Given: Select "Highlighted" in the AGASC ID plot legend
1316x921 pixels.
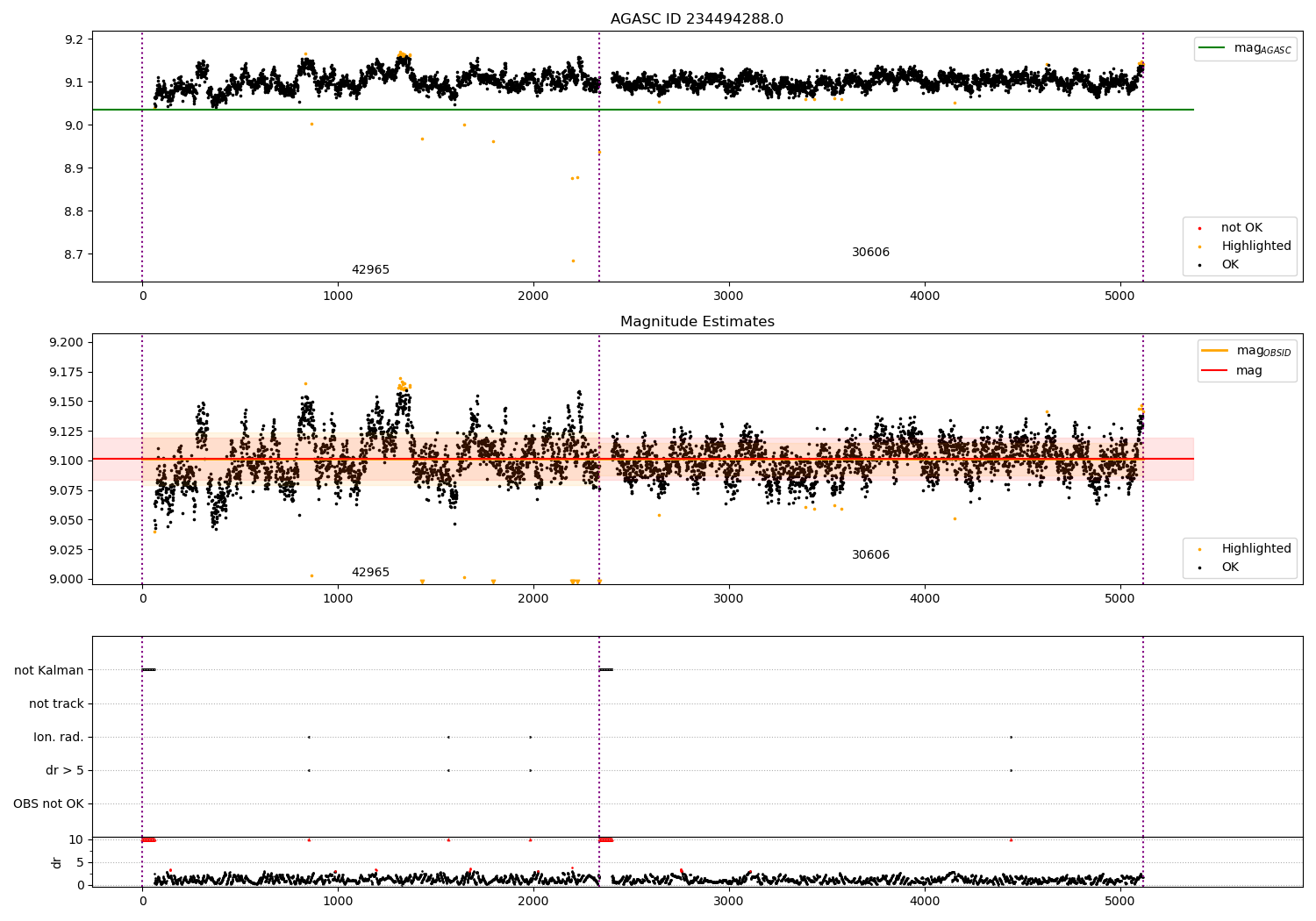Looking at the screenshot, I should point(1255,246).
